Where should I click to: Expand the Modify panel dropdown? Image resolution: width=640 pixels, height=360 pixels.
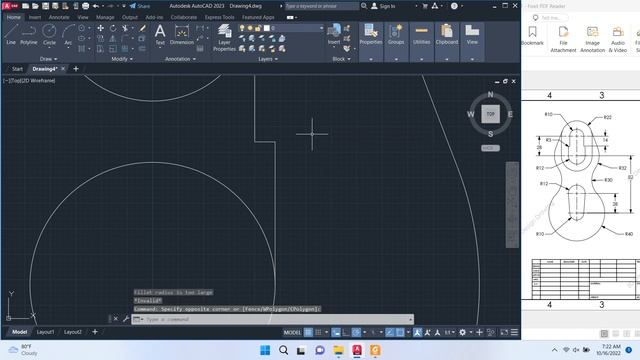122,59
